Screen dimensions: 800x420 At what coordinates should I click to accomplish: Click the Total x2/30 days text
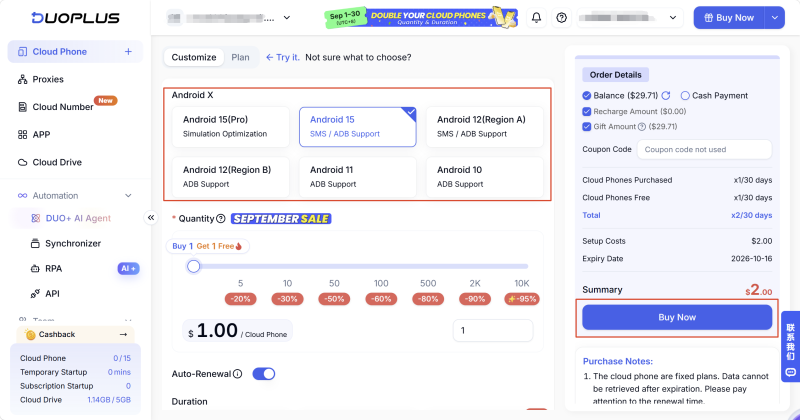click(x=677, y=215)
